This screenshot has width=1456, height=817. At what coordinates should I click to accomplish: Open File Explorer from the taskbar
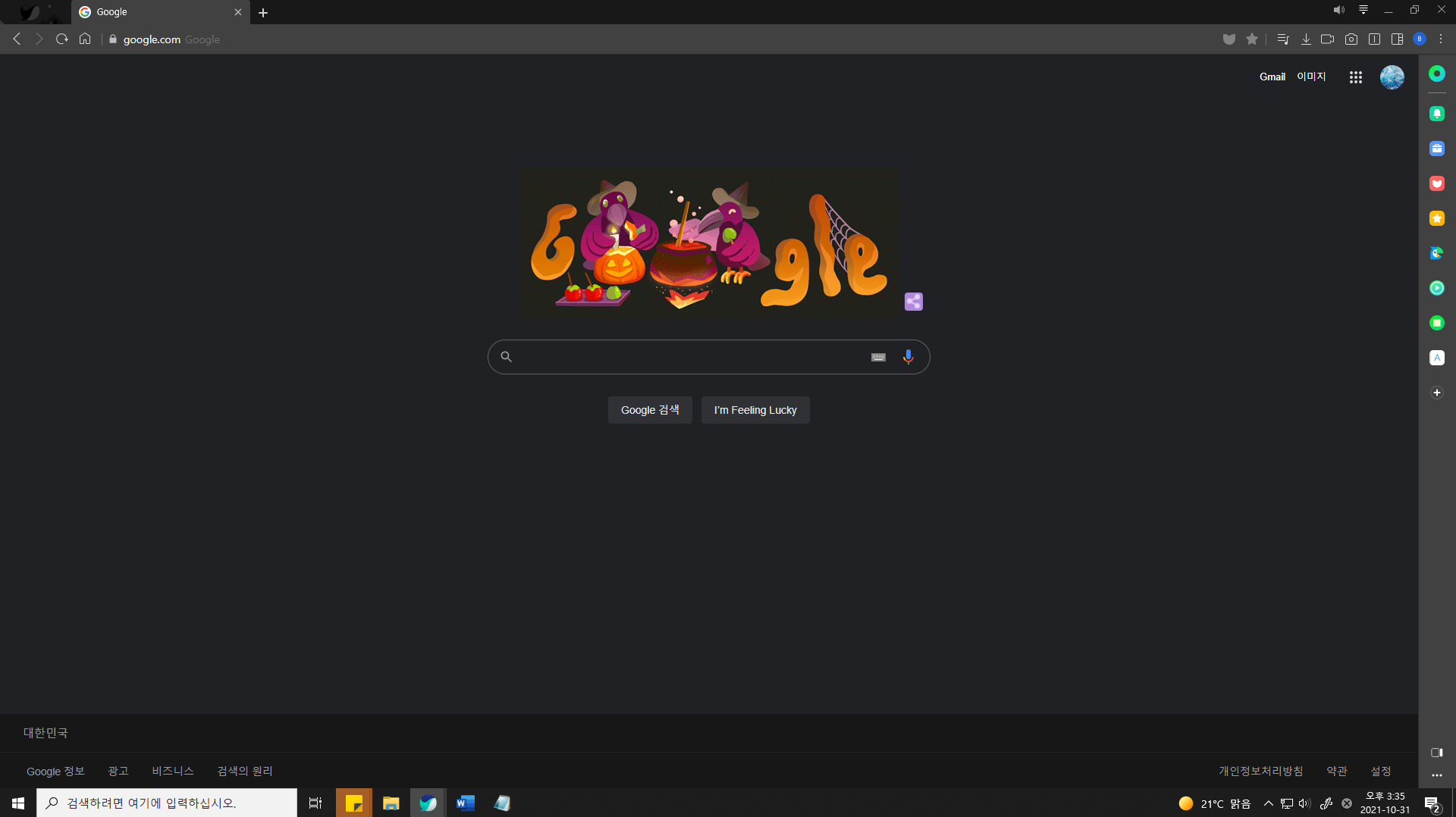(391, 803)
